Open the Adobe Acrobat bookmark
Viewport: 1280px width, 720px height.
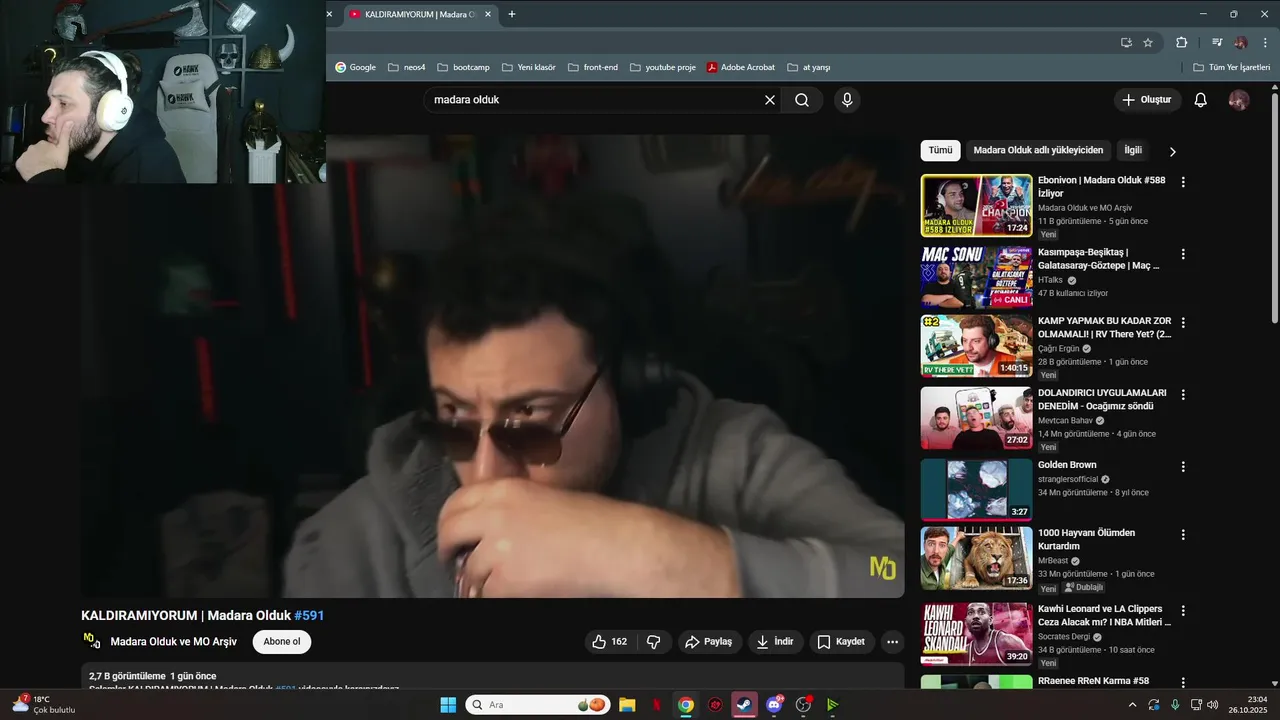click(x=741, y=67)
